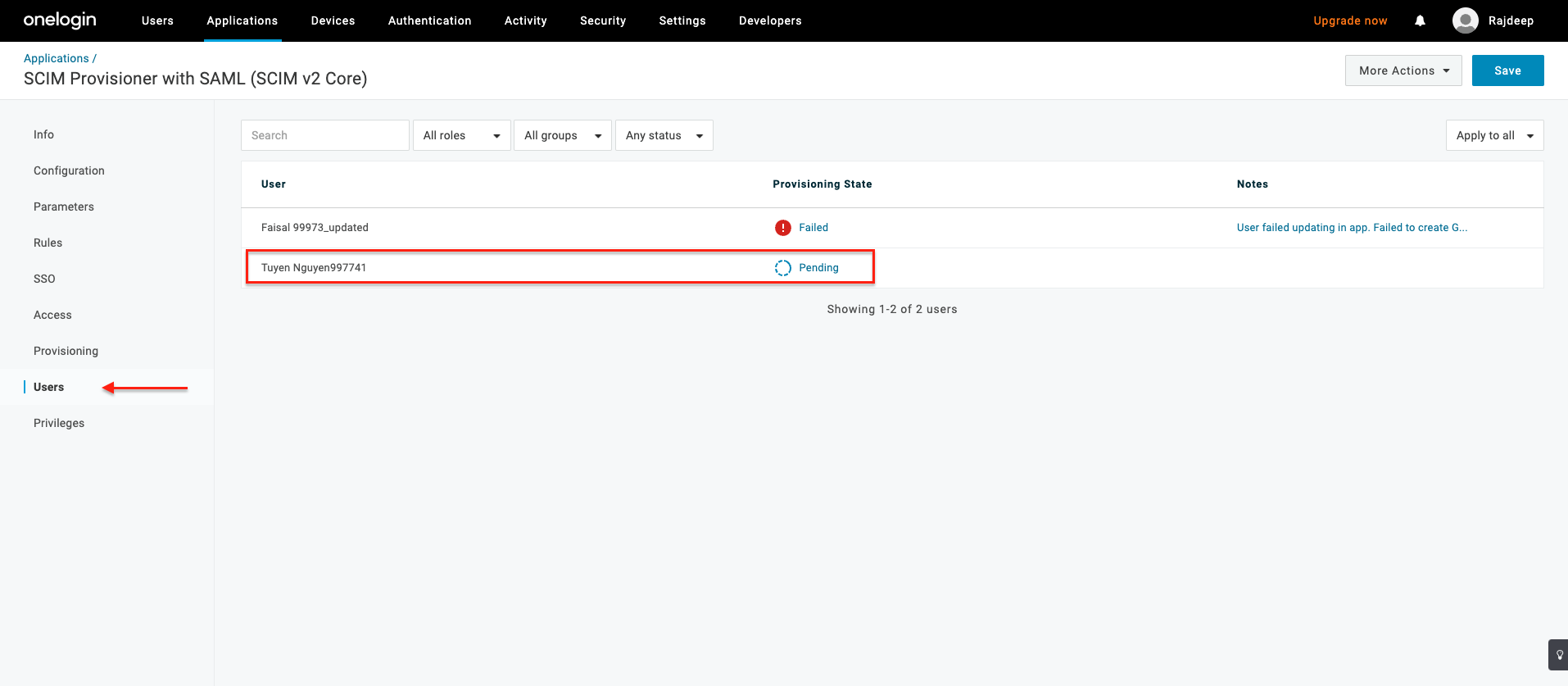
Task: Click the red Failed status icon
Action: coord(782,228)
